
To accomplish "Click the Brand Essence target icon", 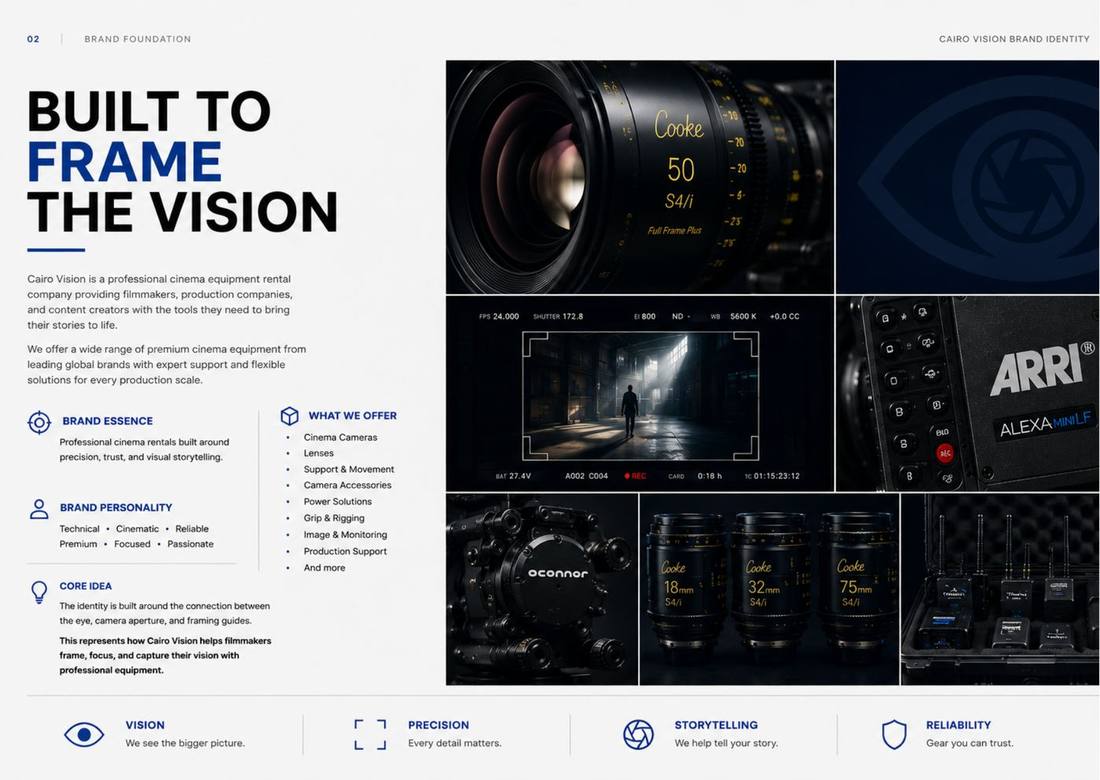I will (39, 422).
